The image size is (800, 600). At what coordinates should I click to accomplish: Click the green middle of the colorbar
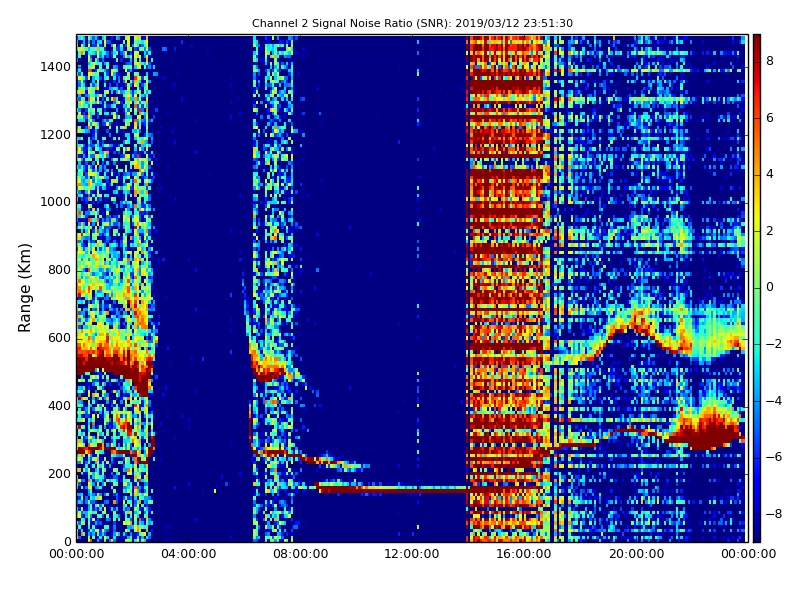point(757,287)
